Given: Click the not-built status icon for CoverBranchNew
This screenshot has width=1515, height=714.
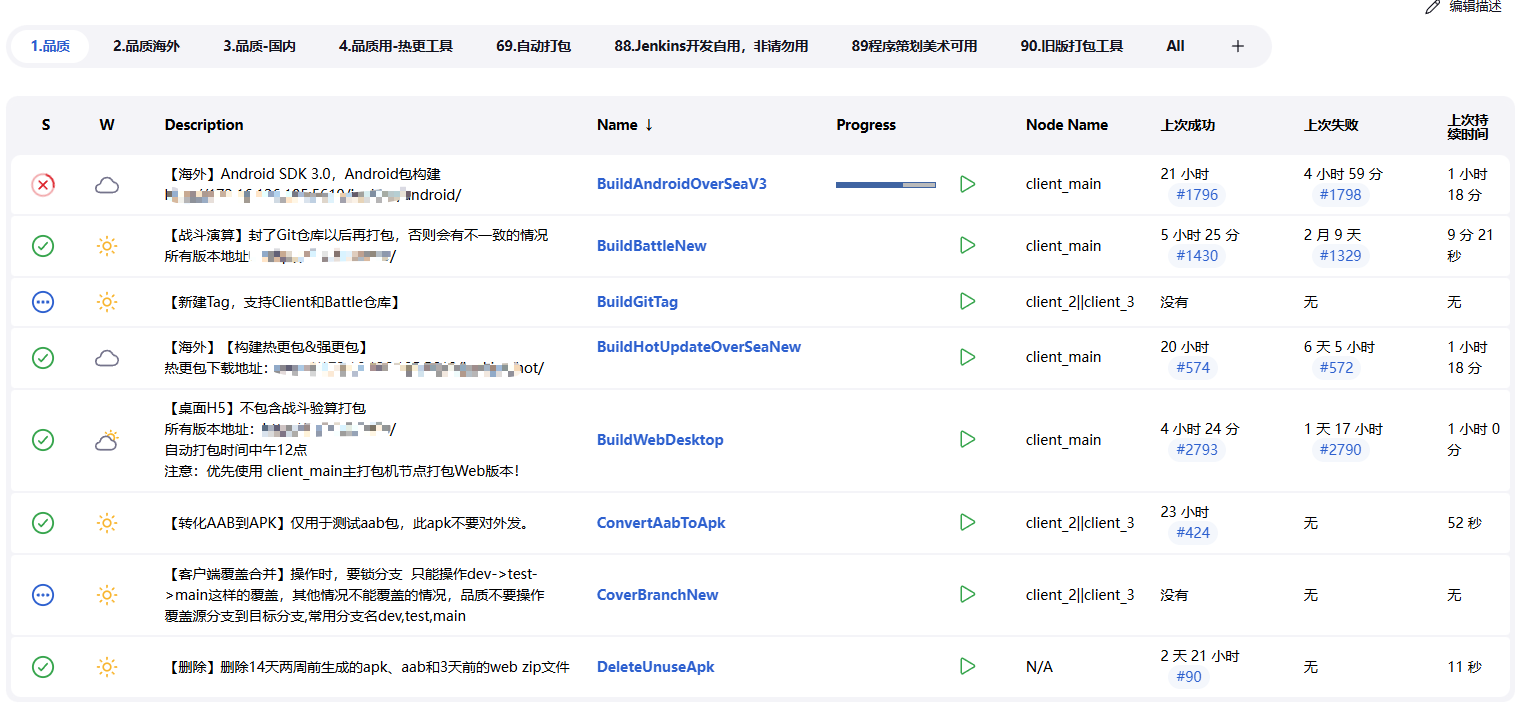Looking at the screenshot, I should tap(43, 595).
